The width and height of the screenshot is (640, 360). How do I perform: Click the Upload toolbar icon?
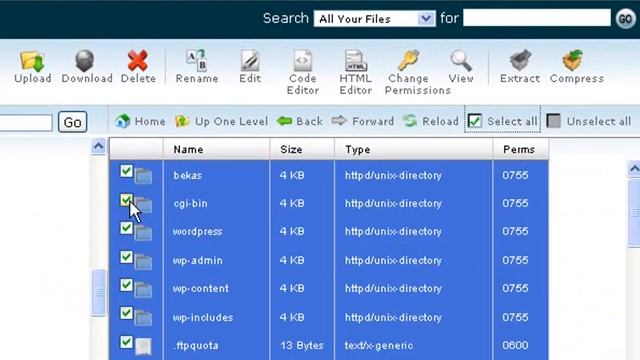(x=32, y=62)
